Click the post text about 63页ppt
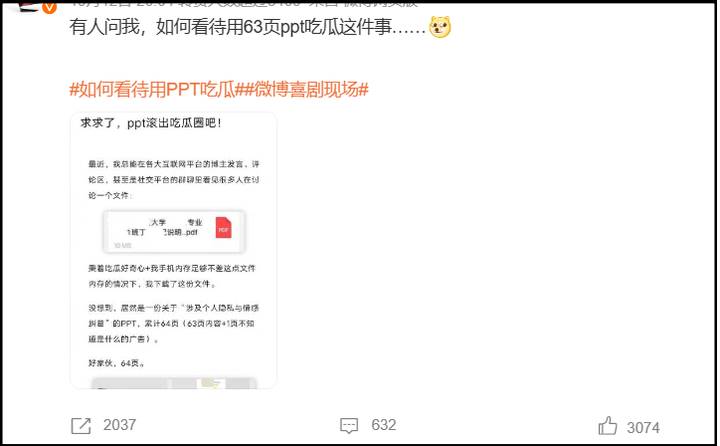 click(248, 27)
